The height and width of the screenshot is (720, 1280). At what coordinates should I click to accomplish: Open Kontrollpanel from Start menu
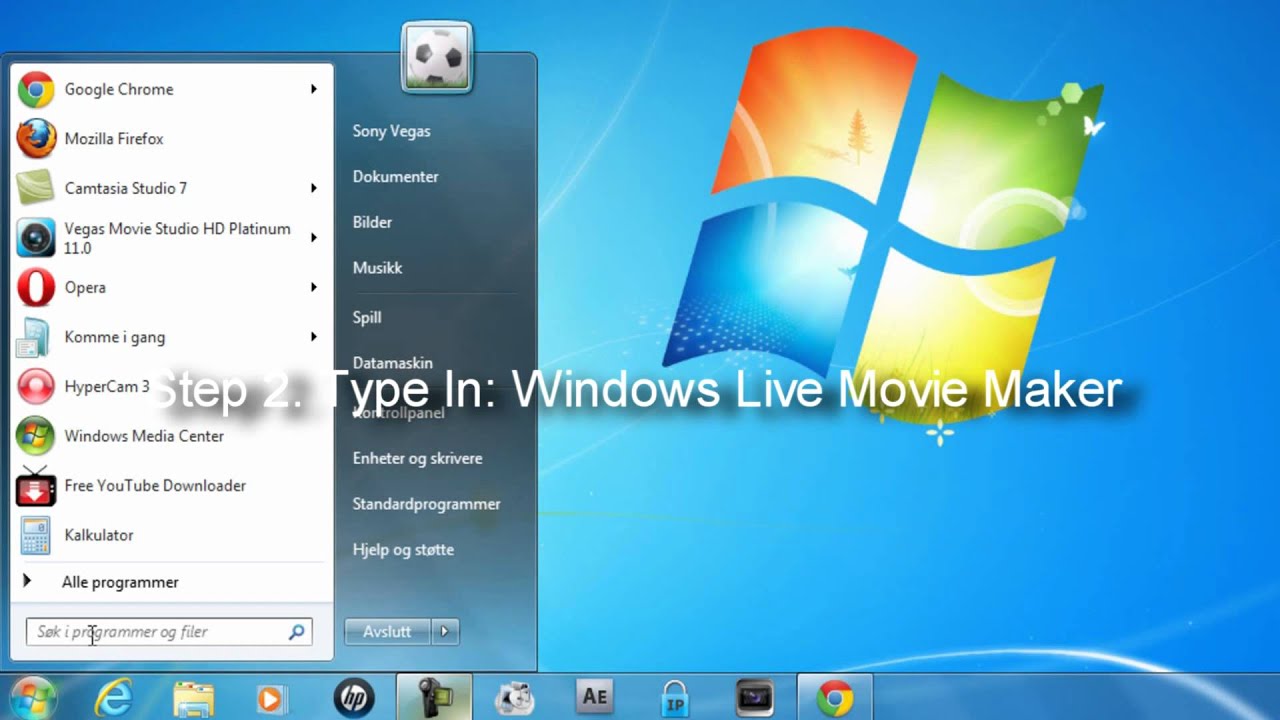(398, 413)
